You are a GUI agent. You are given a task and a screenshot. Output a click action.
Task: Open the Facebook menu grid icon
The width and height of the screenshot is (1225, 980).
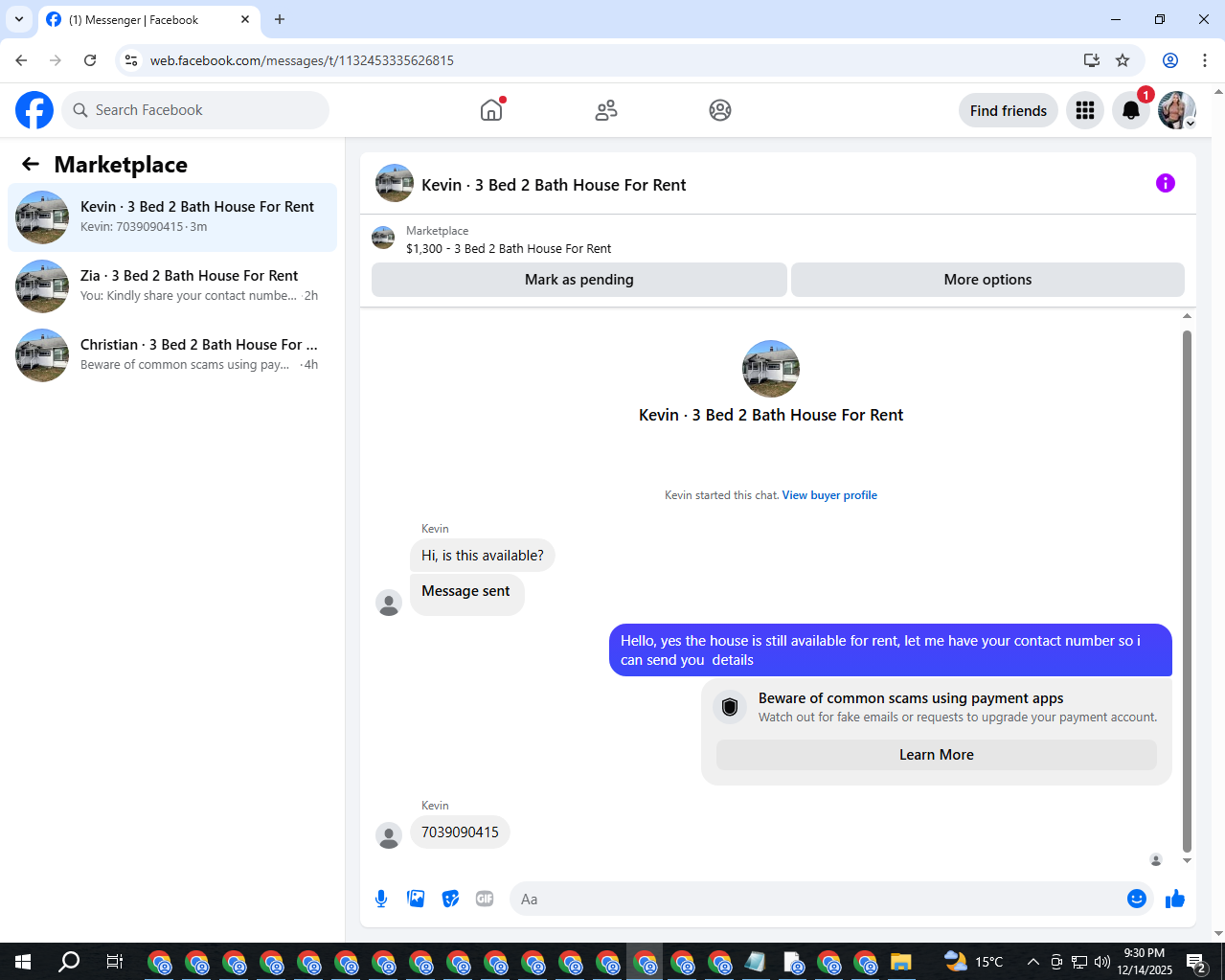(1085, 110)
